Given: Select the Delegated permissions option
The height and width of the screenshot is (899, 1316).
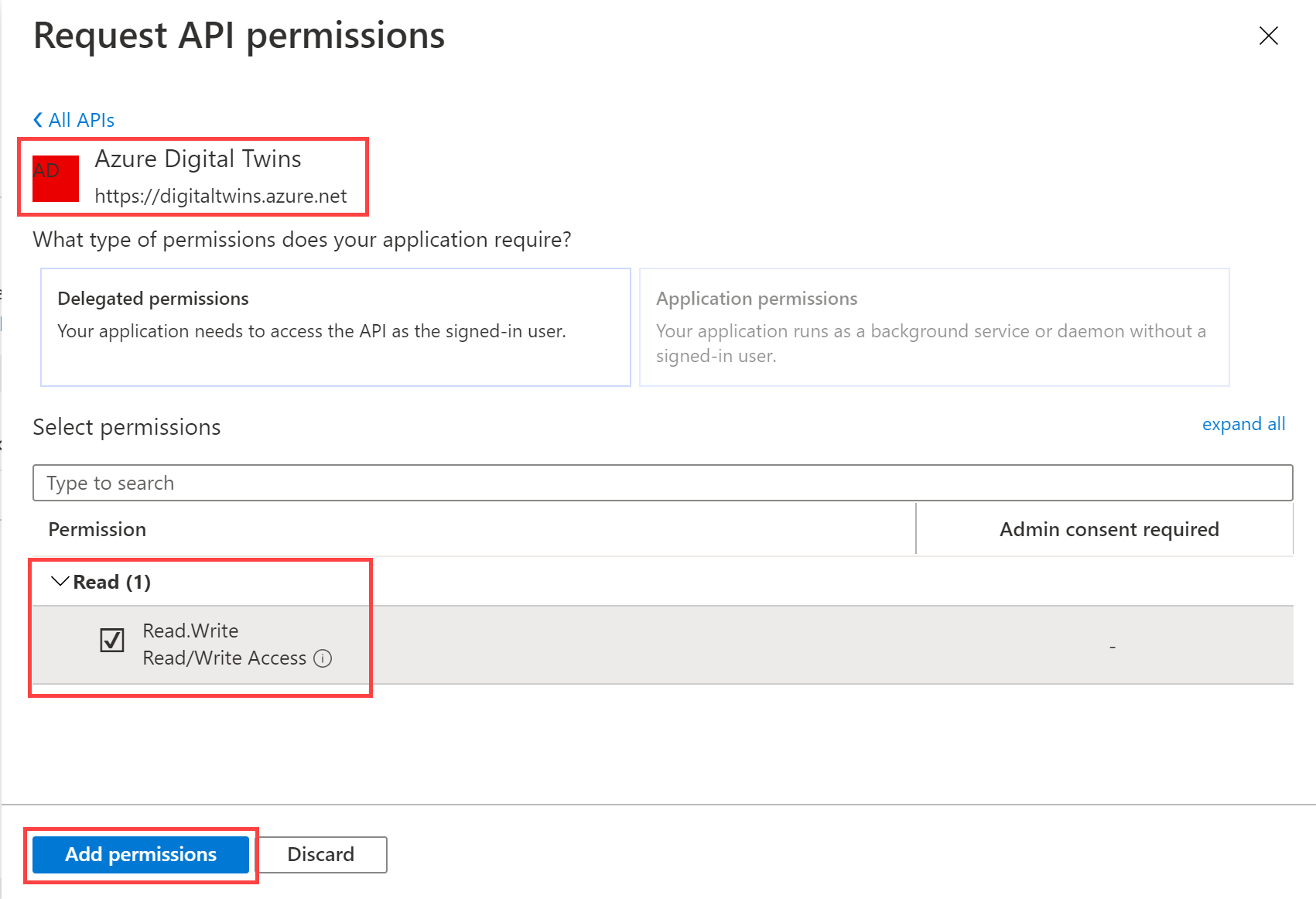Looking at the screenshot, I should [335, 327].
